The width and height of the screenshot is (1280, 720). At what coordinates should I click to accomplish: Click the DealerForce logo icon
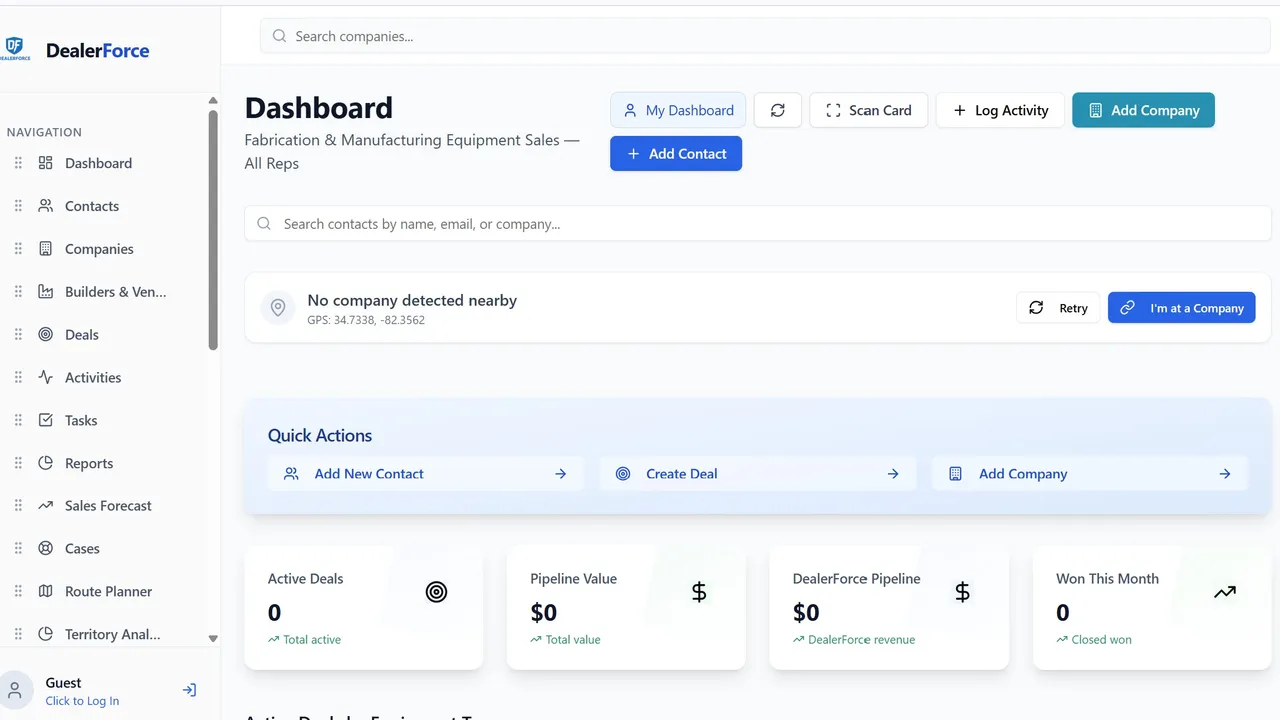17,49
